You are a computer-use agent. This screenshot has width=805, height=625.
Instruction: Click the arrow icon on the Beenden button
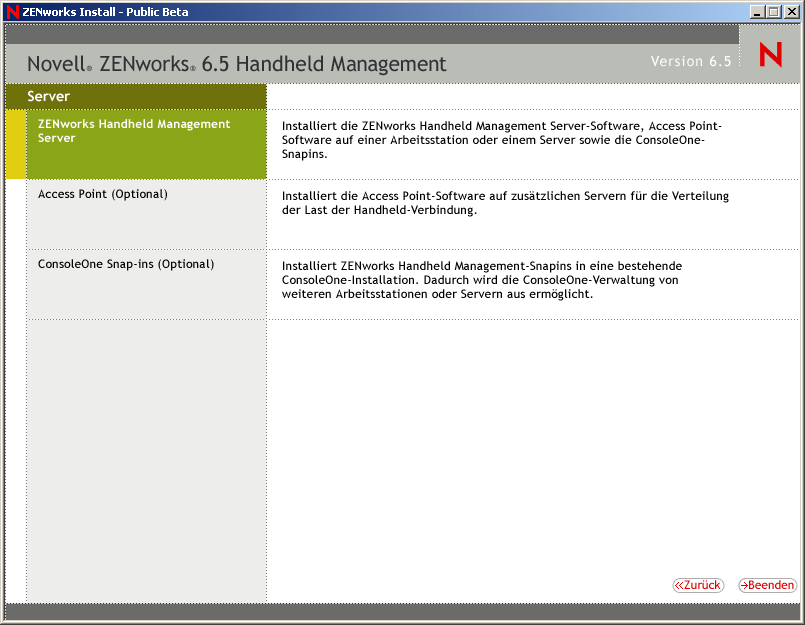tap(747, 585)
